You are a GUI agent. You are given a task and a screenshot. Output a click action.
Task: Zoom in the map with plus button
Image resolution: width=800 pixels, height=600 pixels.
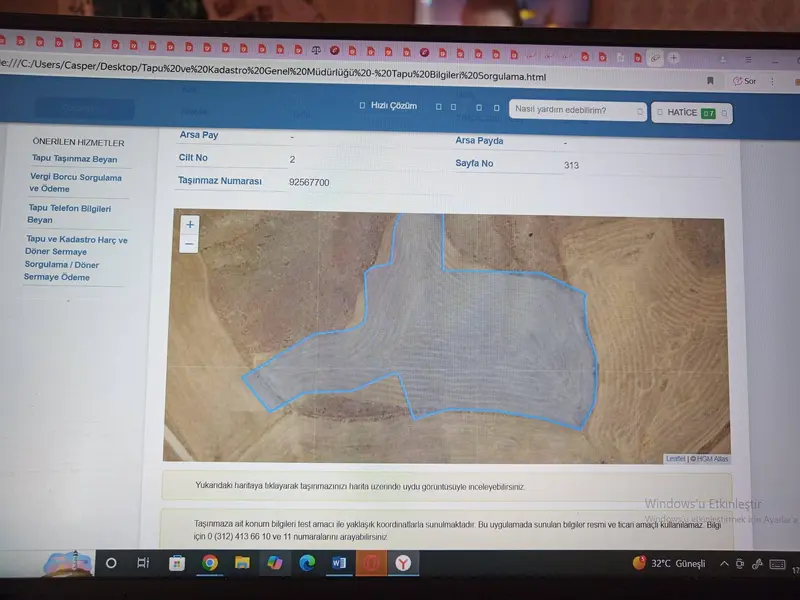[190, 224]
